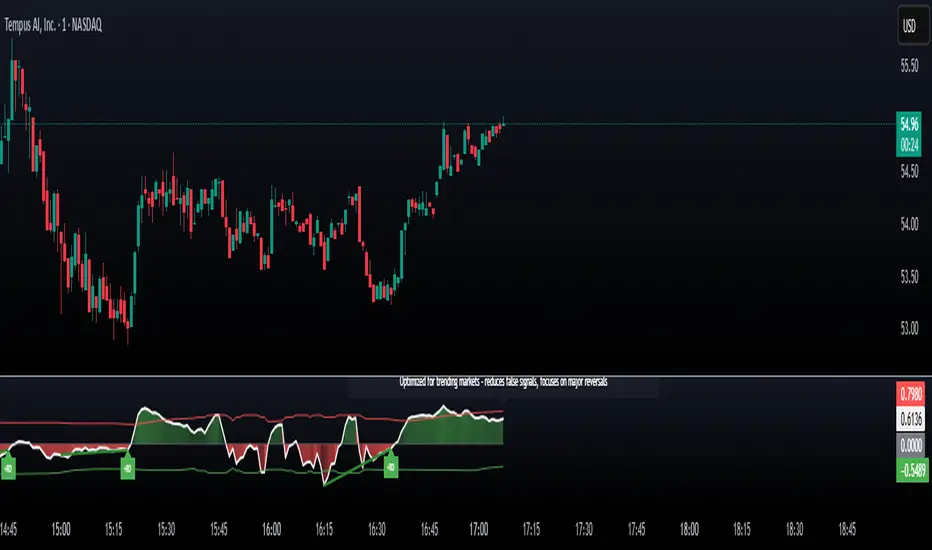The height and width of the screenshot is (550, 932).
Task: Click the pane separator above the oscillator
Action: pos(466,376)
